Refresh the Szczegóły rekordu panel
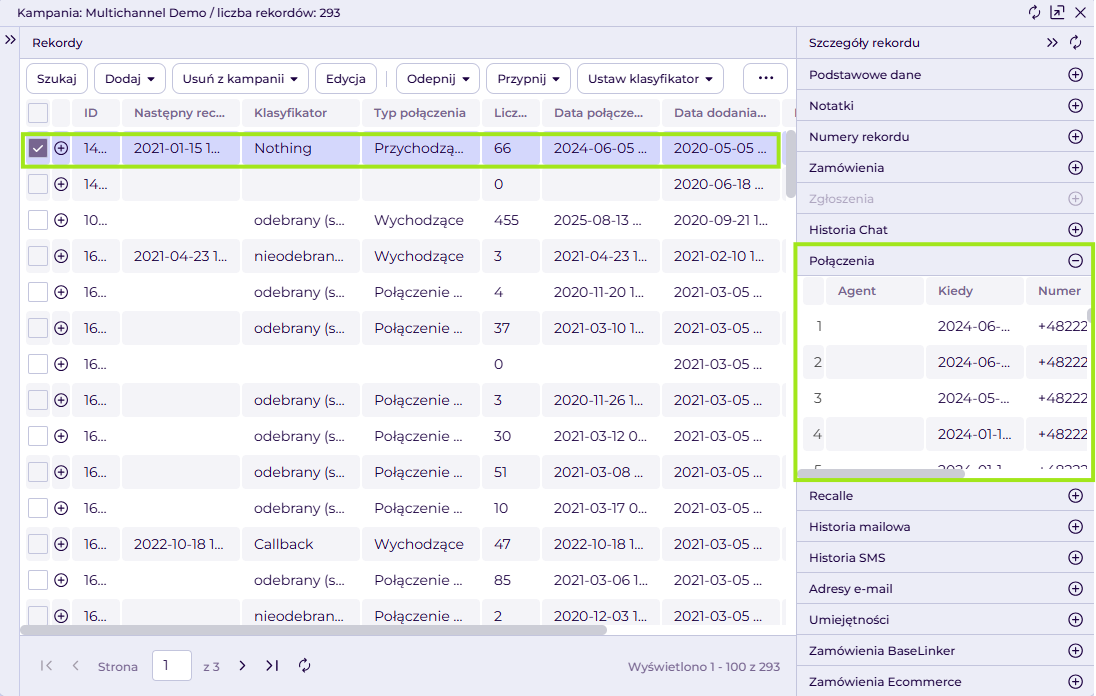Viewport: 1096px width, 696px height. (x=1076, y=43)
